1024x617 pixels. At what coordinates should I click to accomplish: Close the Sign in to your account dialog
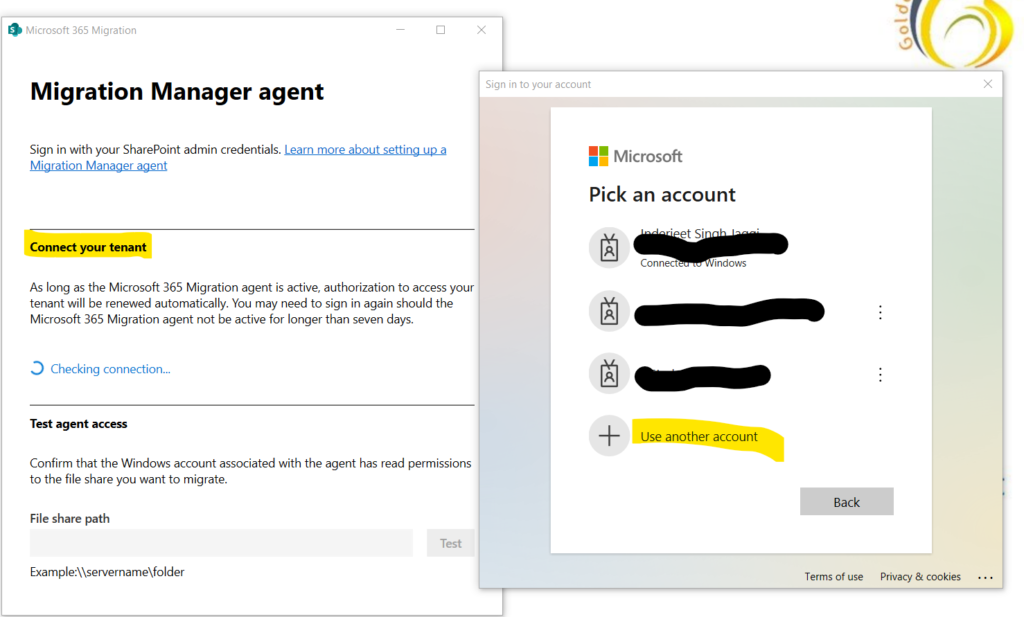(x=987, y=84)
